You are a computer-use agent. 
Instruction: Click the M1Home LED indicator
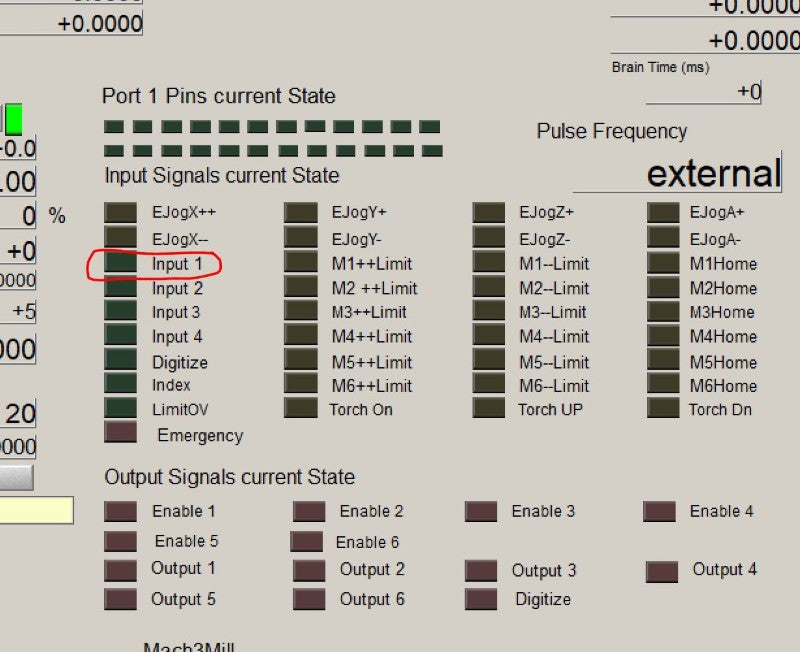pos(663,263)
